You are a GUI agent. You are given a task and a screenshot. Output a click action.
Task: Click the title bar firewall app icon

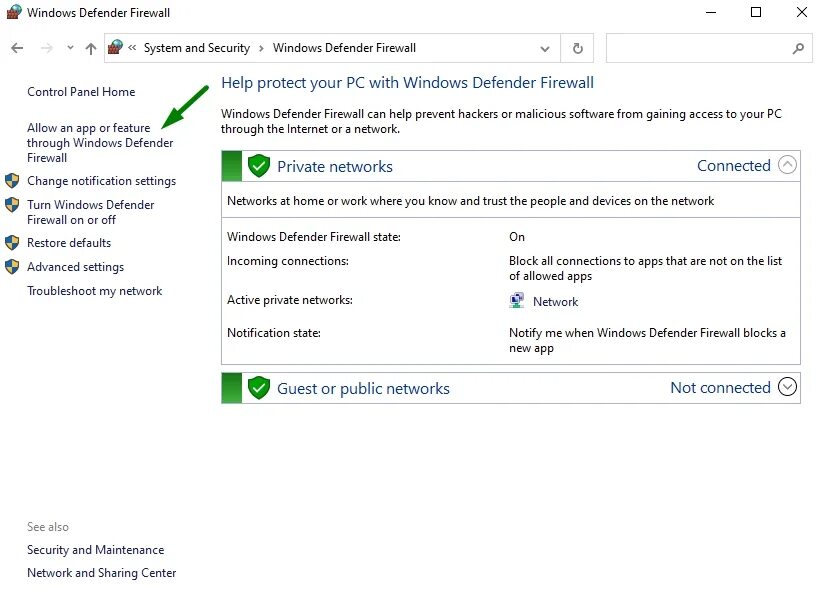tap(14, 12)
